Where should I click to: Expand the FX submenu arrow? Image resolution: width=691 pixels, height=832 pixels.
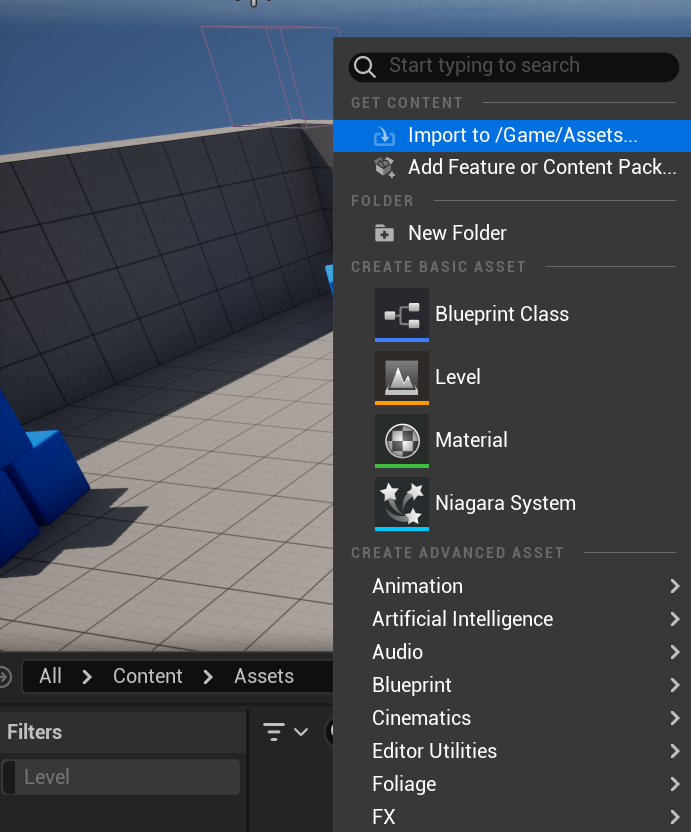[675, 817]
